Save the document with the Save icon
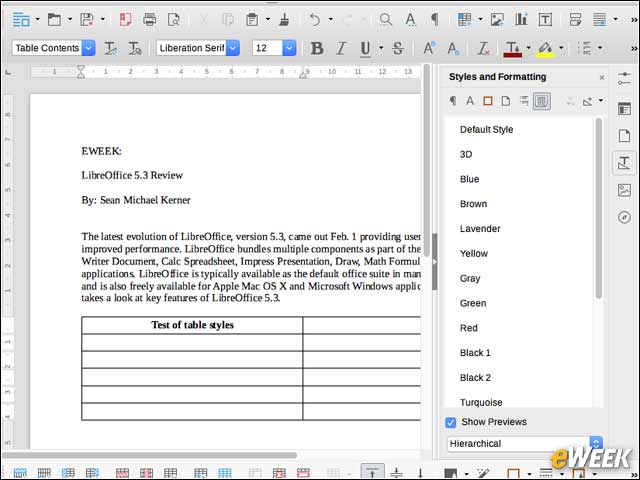 87,19
